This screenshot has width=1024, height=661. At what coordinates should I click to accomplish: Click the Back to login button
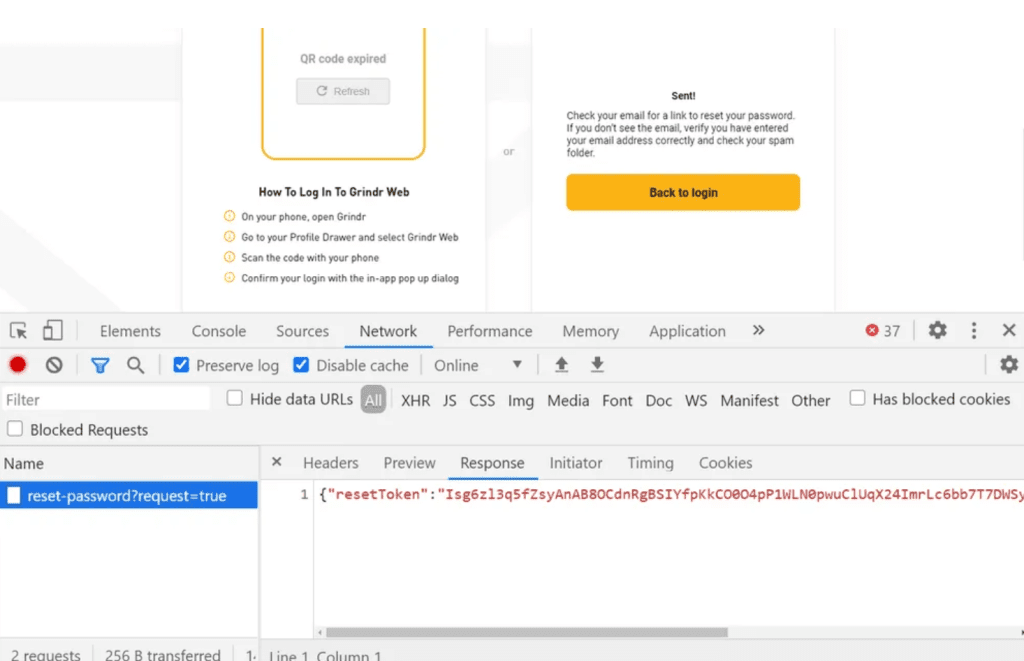click(x=683, y=192)
